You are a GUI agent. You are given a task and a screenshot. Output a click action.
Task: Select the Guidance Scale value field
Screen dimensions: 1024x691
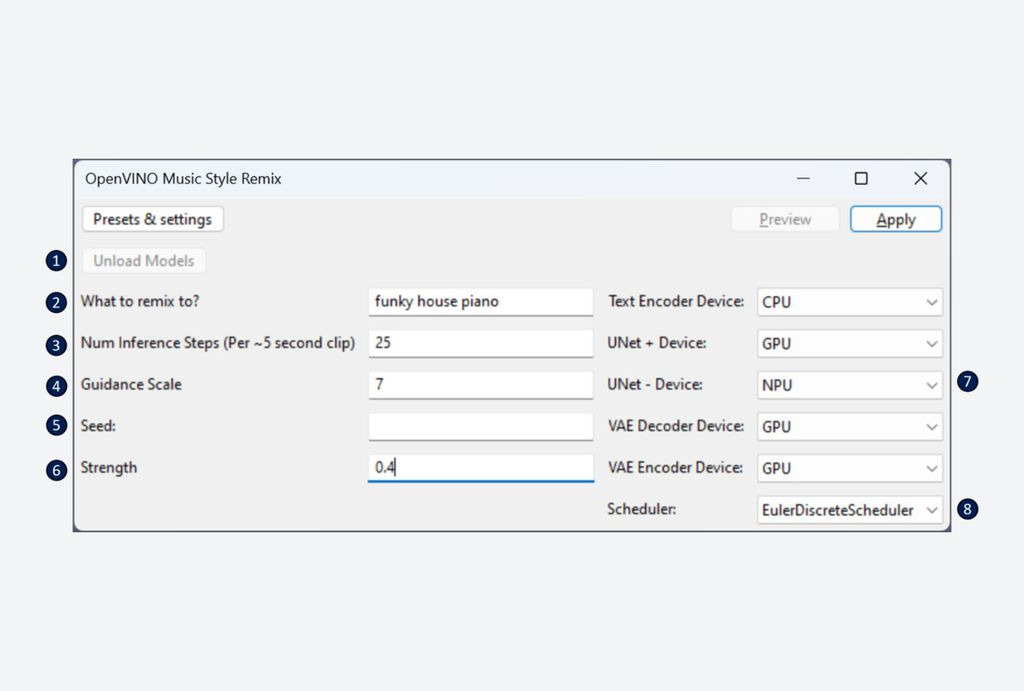(x=481, y=385)
